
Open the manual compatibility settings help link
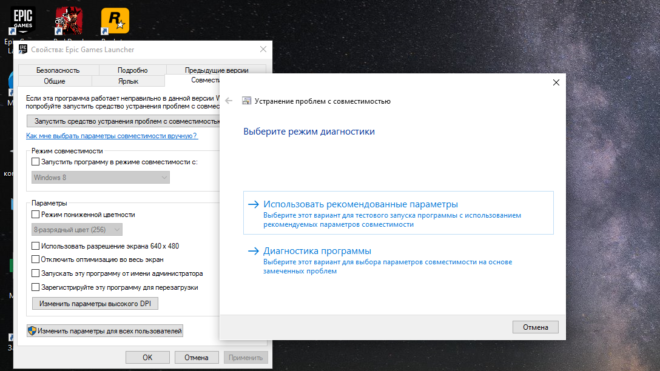point(112,136)
